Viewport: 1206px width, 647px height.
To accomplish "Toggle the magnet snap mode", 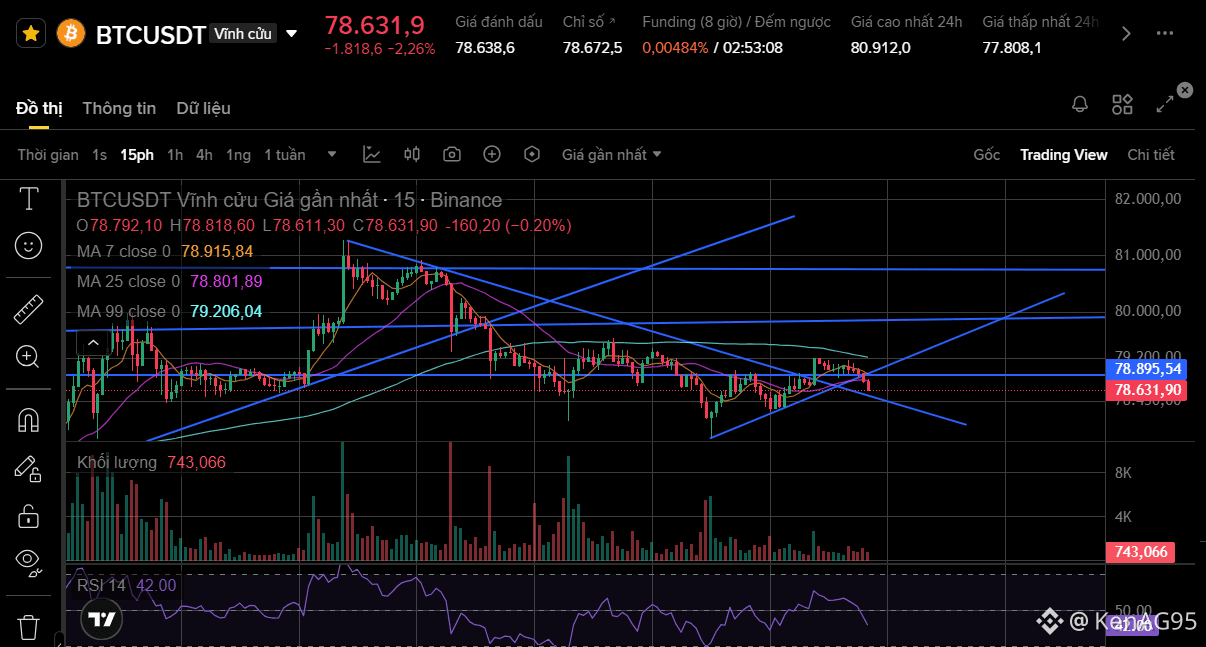I will pos(29,421).
